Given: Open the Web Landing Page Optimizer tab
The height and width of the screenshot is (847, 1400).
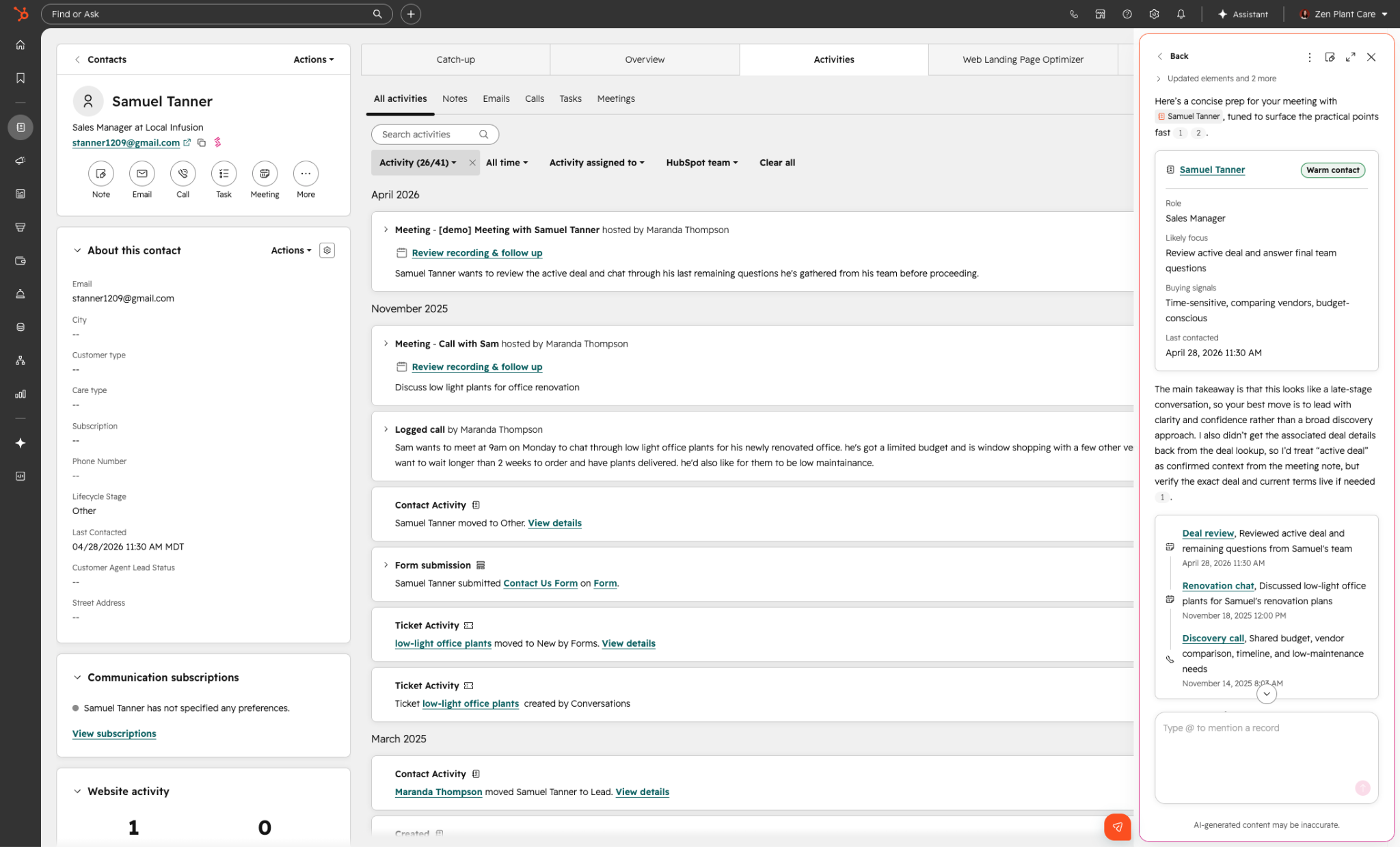Looking at the screenshot, I should click(1023, 59).
